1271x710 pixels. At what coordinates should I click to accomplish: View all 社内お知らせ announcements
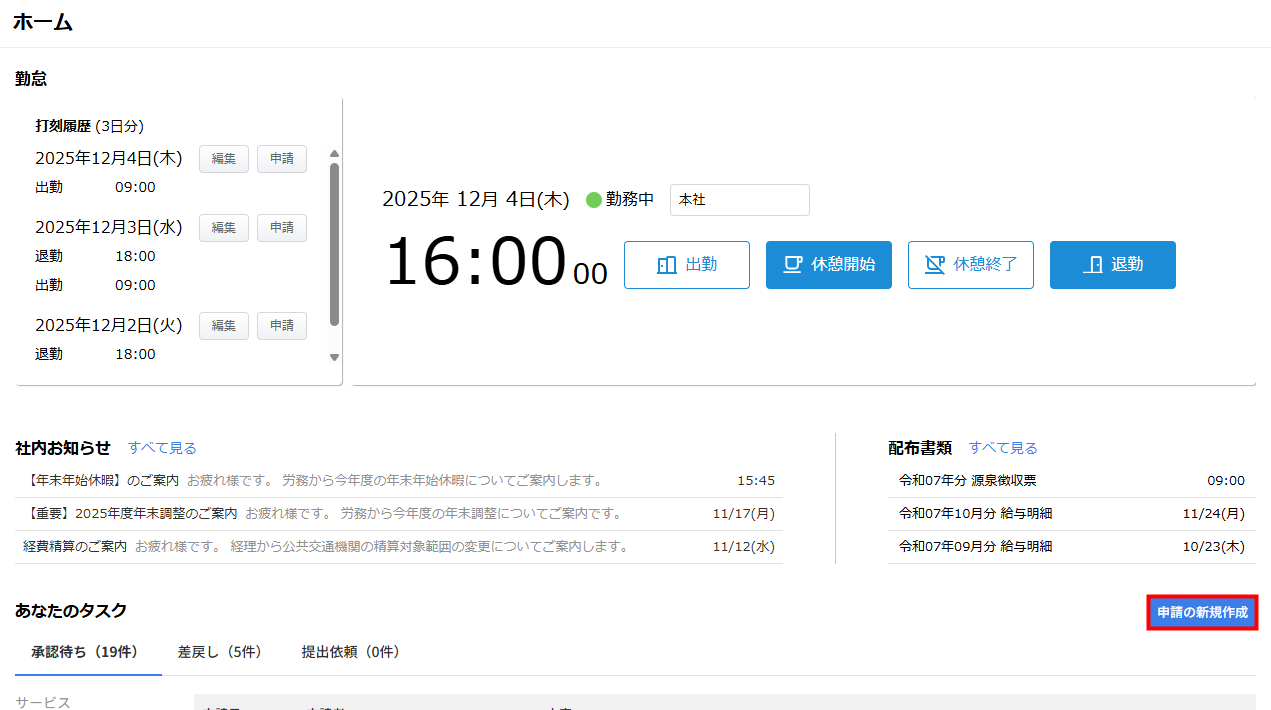point(162,448)
